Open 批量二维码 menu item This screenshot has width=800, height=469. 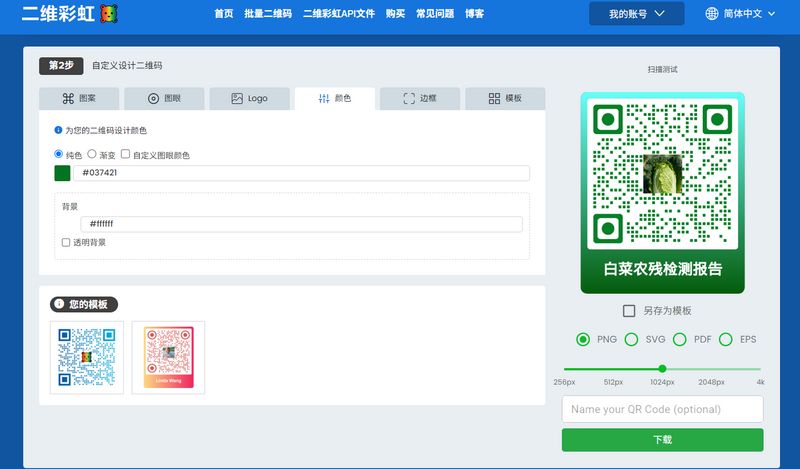click(268, 14)
